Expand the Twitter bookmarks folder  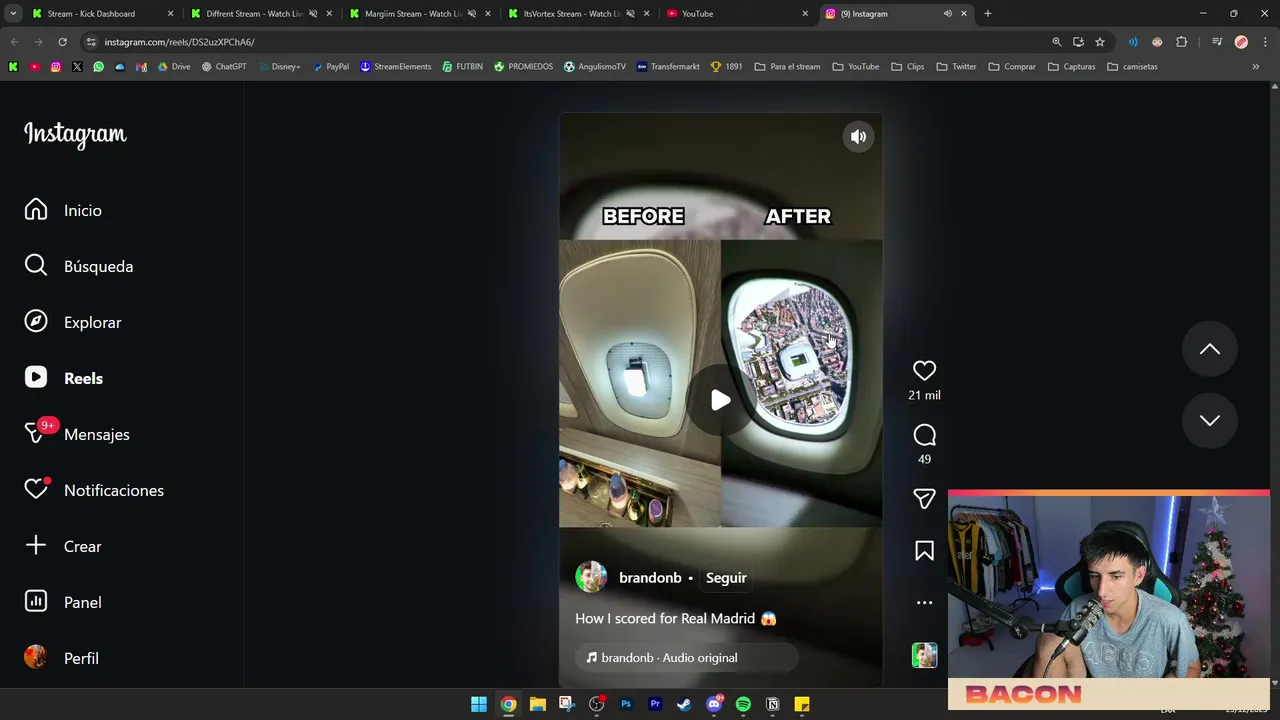[x=956, y=67]
